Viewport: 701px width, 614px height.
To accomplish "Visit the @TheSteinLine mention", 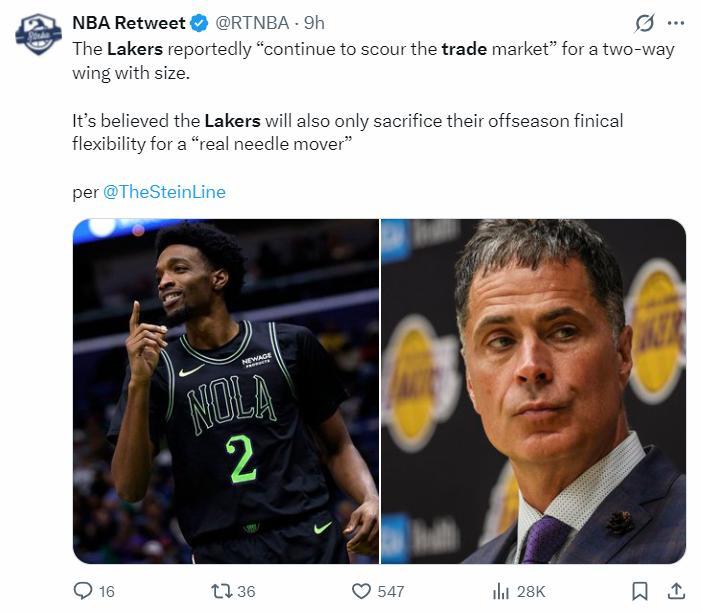I will pyautogui.click(x=164, y=192).
